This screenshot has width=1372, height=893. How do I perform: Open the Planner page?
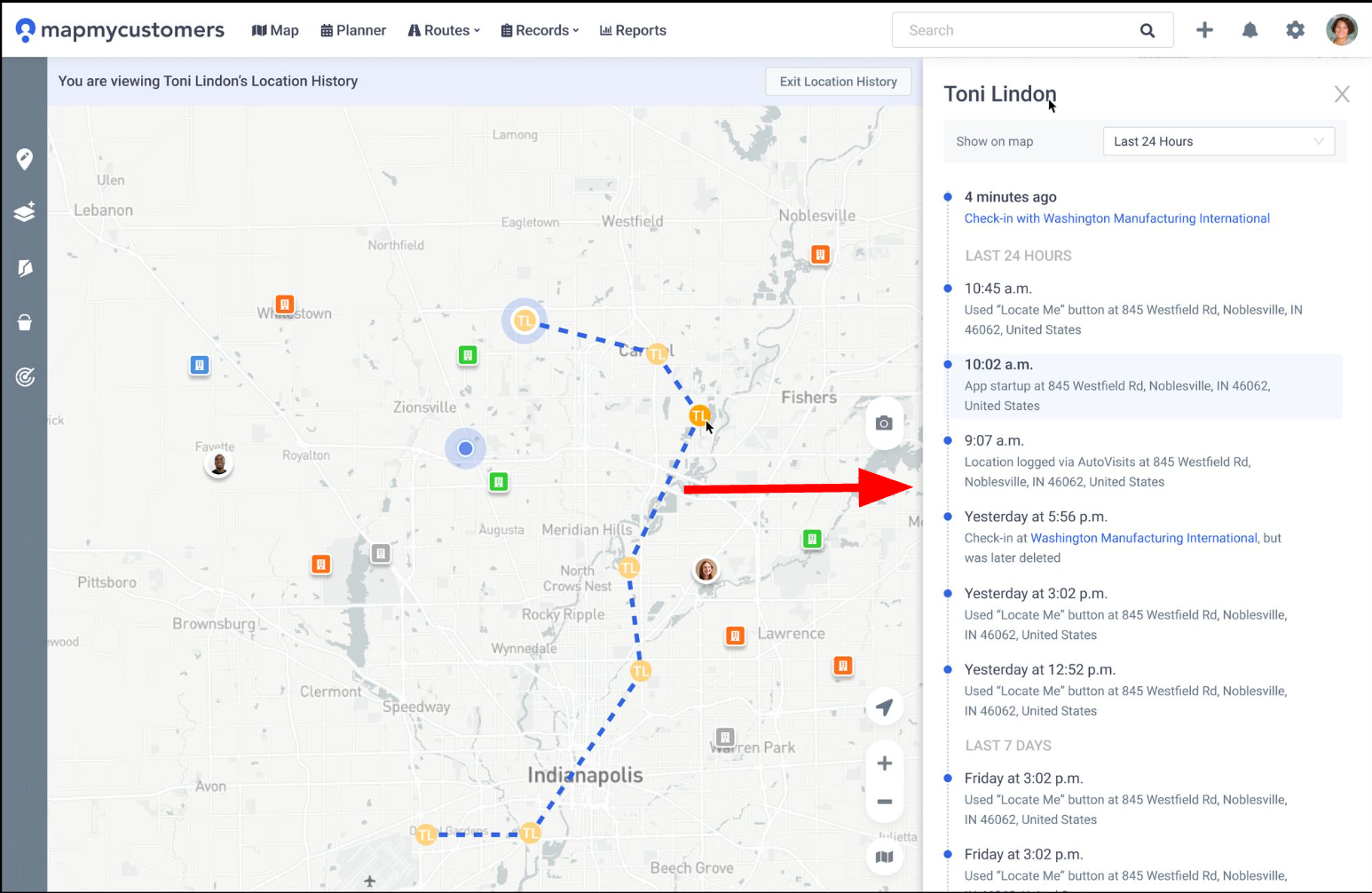point(353,30)
